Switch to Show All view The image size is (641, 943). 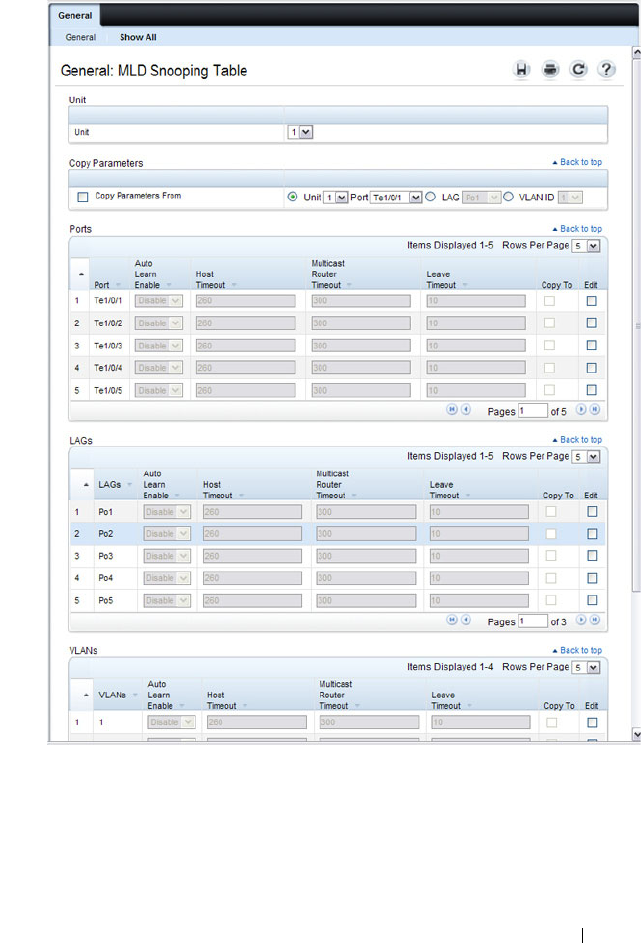pyautogui.click(x=138, y=37)
